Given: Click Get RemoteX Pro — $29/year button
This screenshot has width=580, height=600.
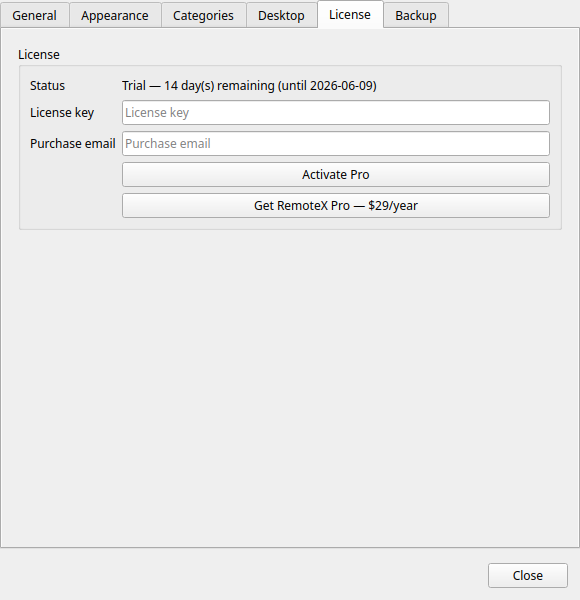Looking at the screenshot, I should coord(336,205).
